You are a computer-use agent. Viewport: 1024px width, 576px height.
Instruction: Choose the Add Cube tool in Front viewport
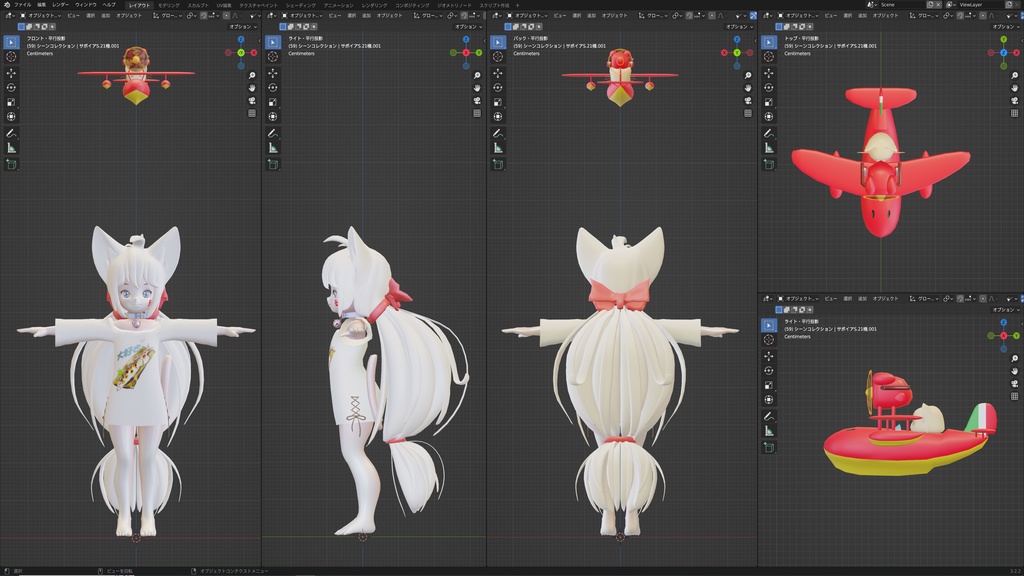[x=11, y=165]
